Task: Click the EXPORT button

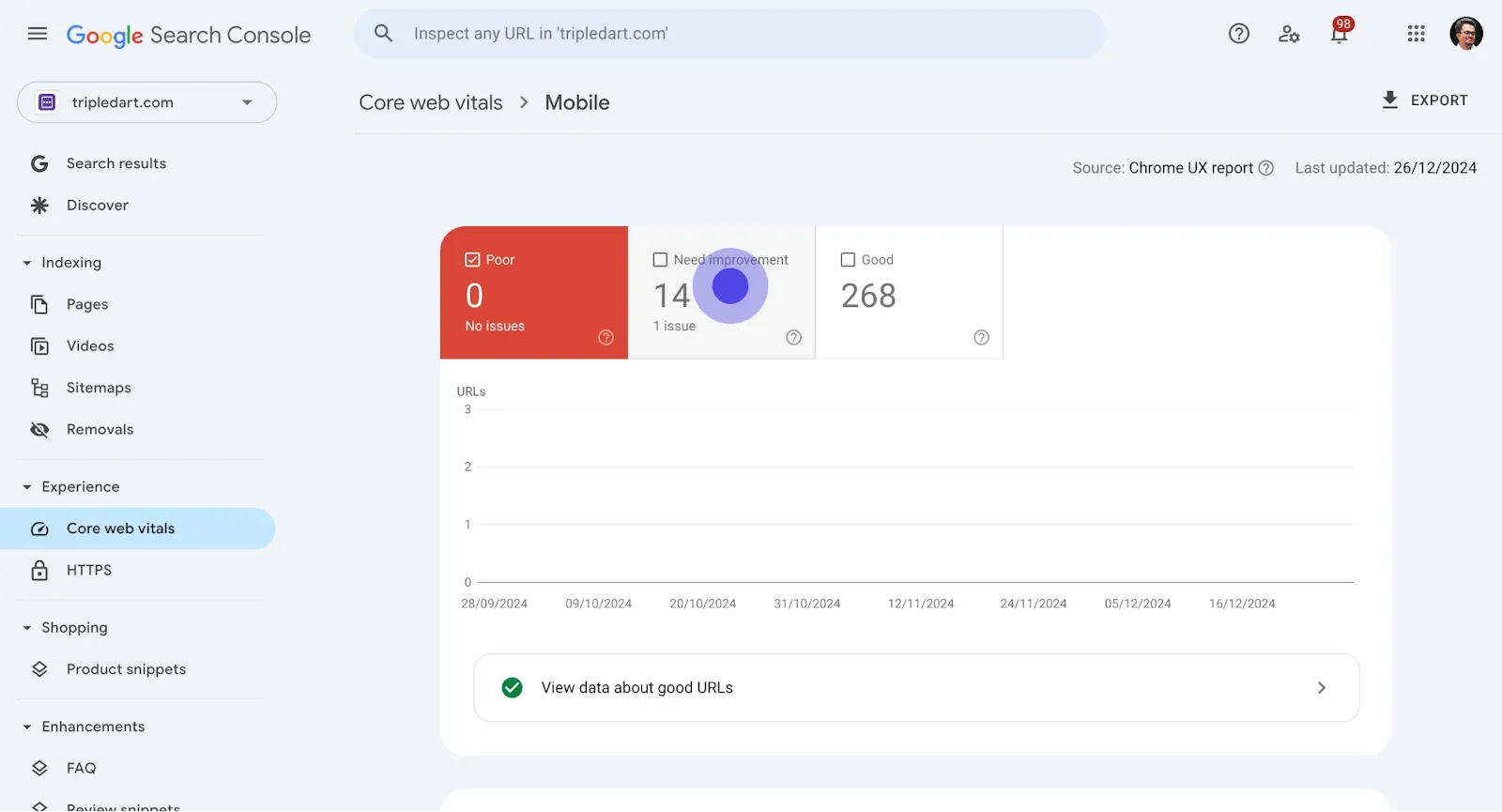Action: pyautogui.click(x=1425, y=100)
